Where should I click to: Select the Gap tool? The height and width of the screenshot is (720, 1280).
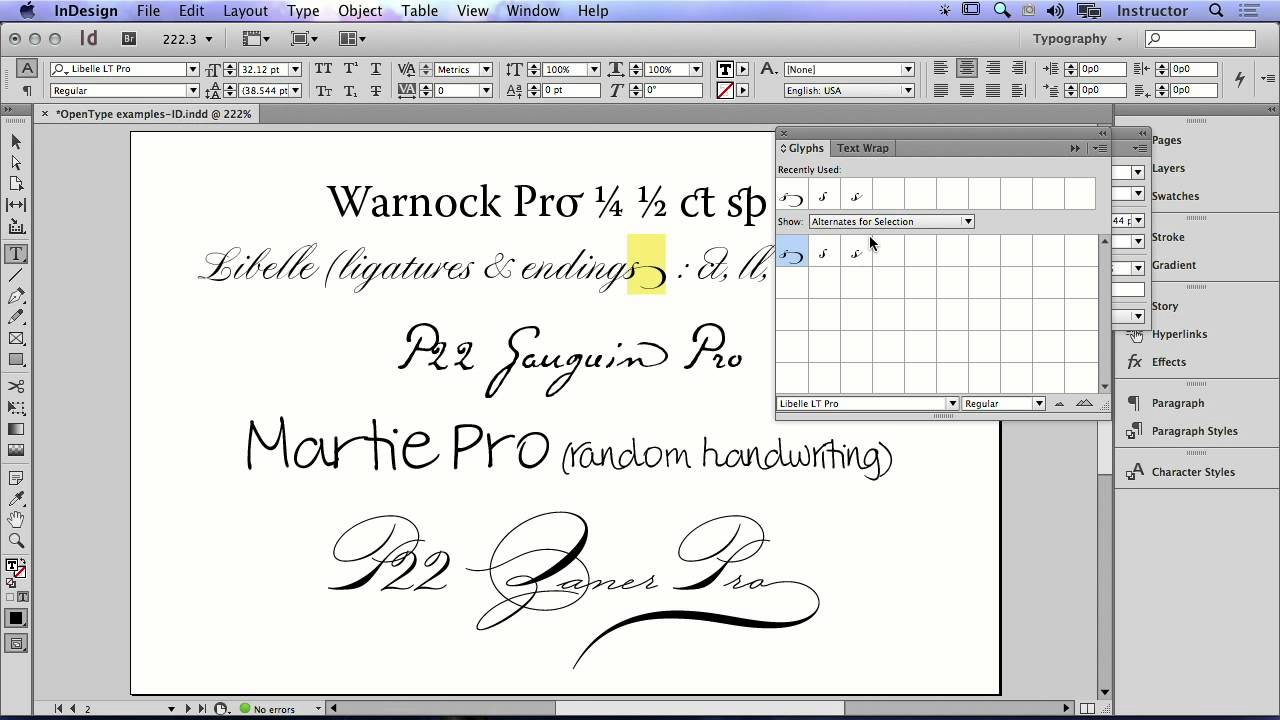pos(16,204)
